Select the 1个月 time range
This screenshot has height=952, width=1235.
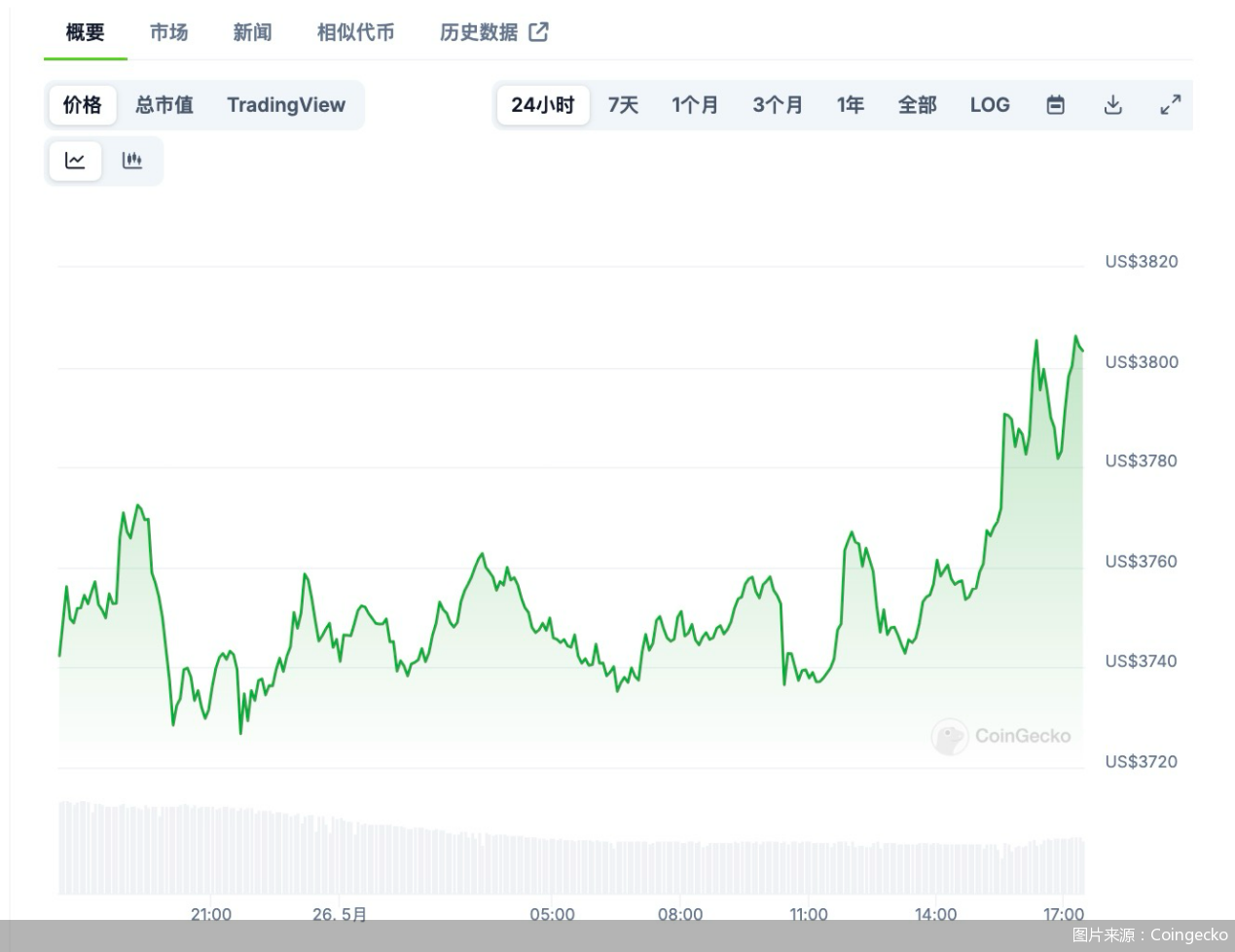click(x=696, y=105)
